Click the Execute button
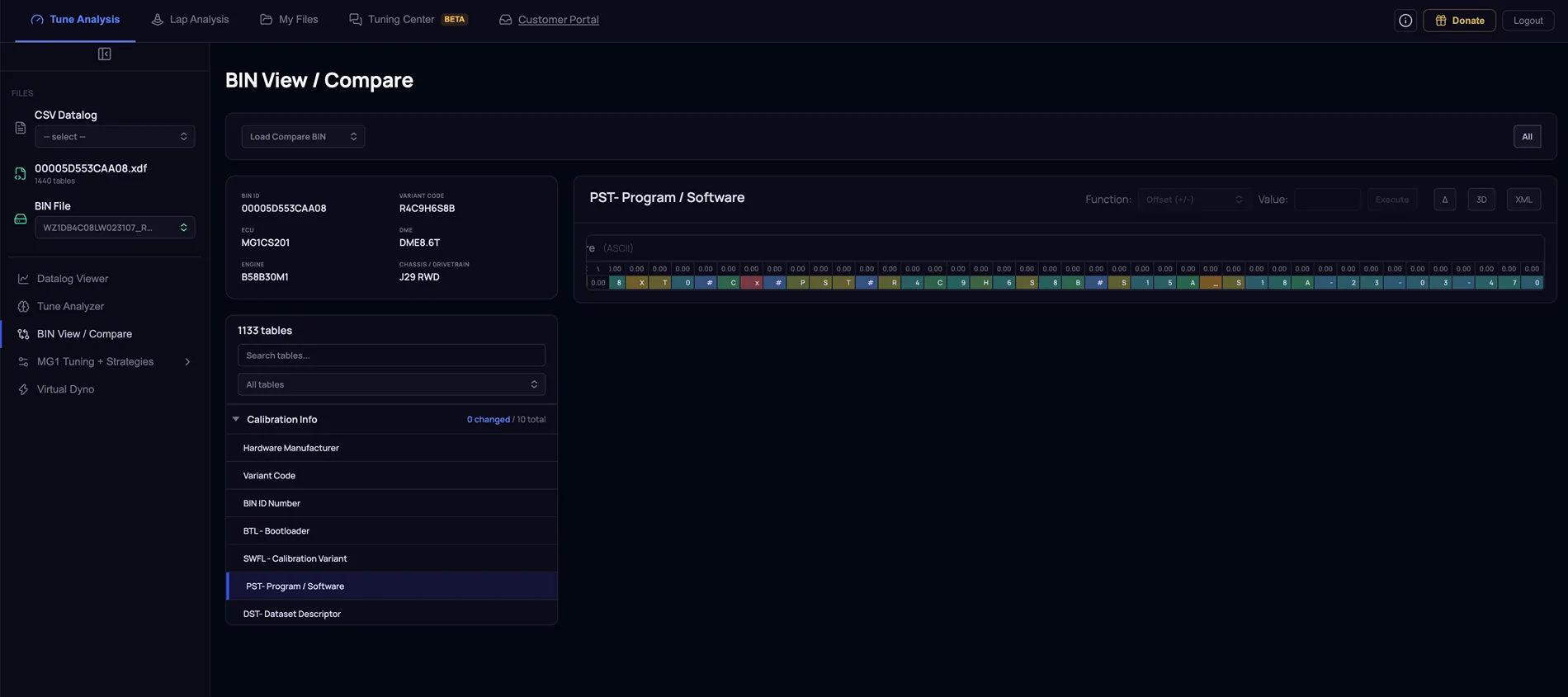Viewport: 1568px width, 697px height. [1392, 200]
